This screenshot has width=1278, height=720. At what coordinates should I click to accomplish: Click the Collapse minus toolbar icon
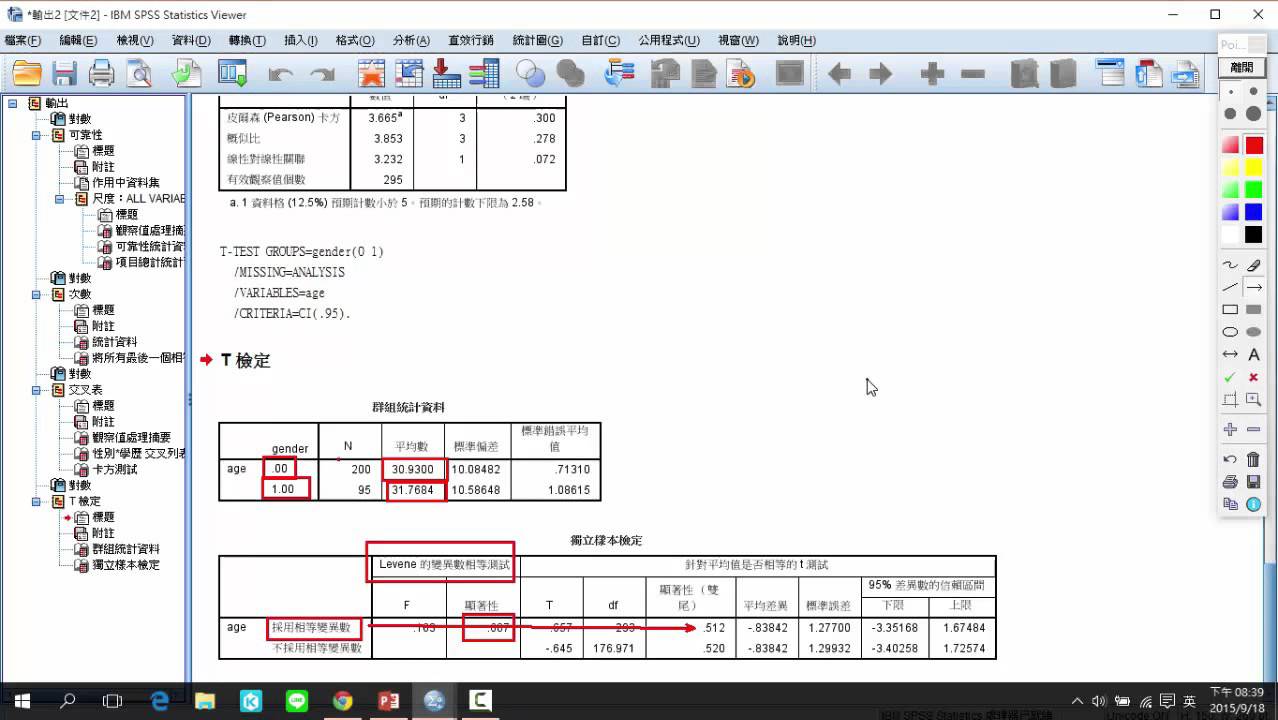coord(973,74)
